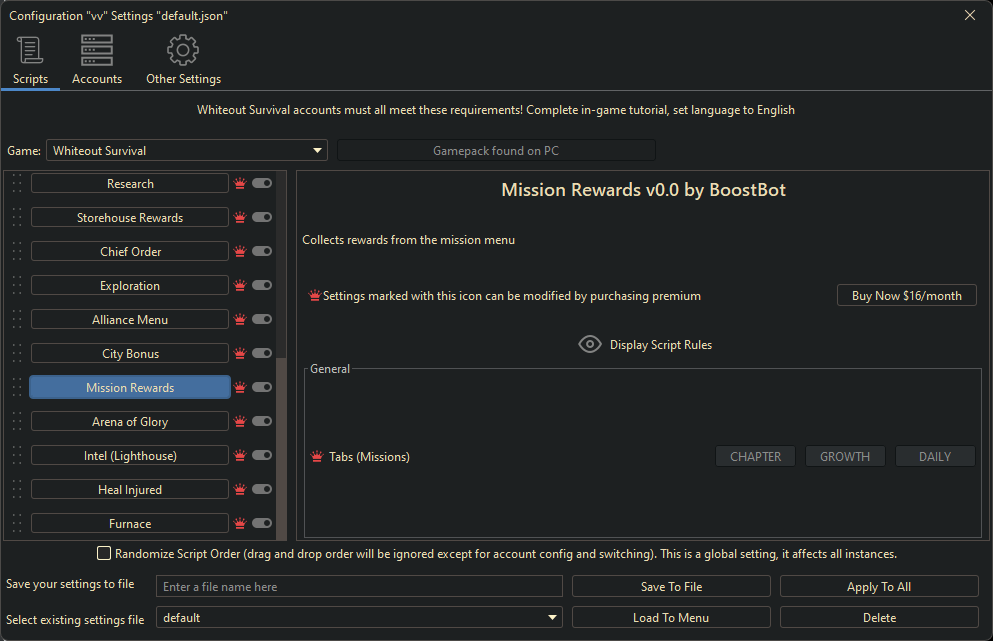Image resolution: width=993 pixels, height=641 pixels.
Task: Click the crown icon beside Mission Rewards
Action: 240,387
